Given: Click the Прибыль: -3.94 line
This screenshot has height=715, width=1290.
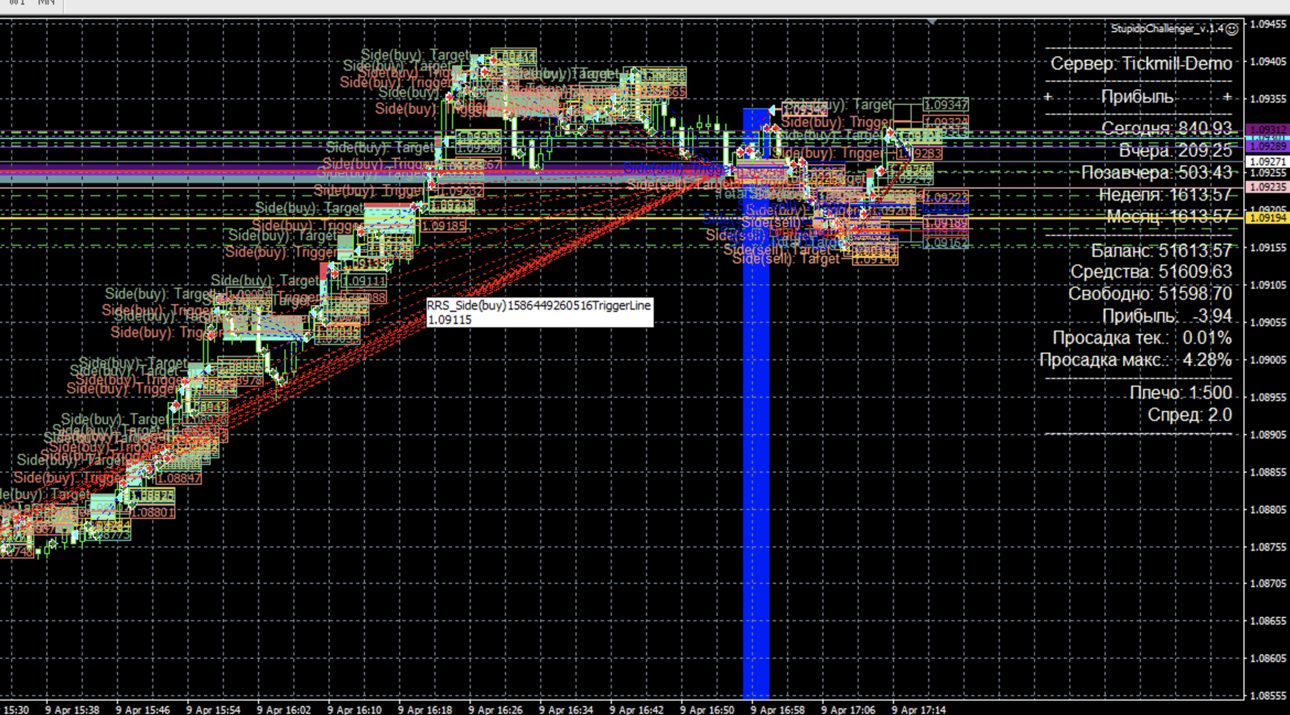Looking at the screenshot, I should pos(1165,316).
